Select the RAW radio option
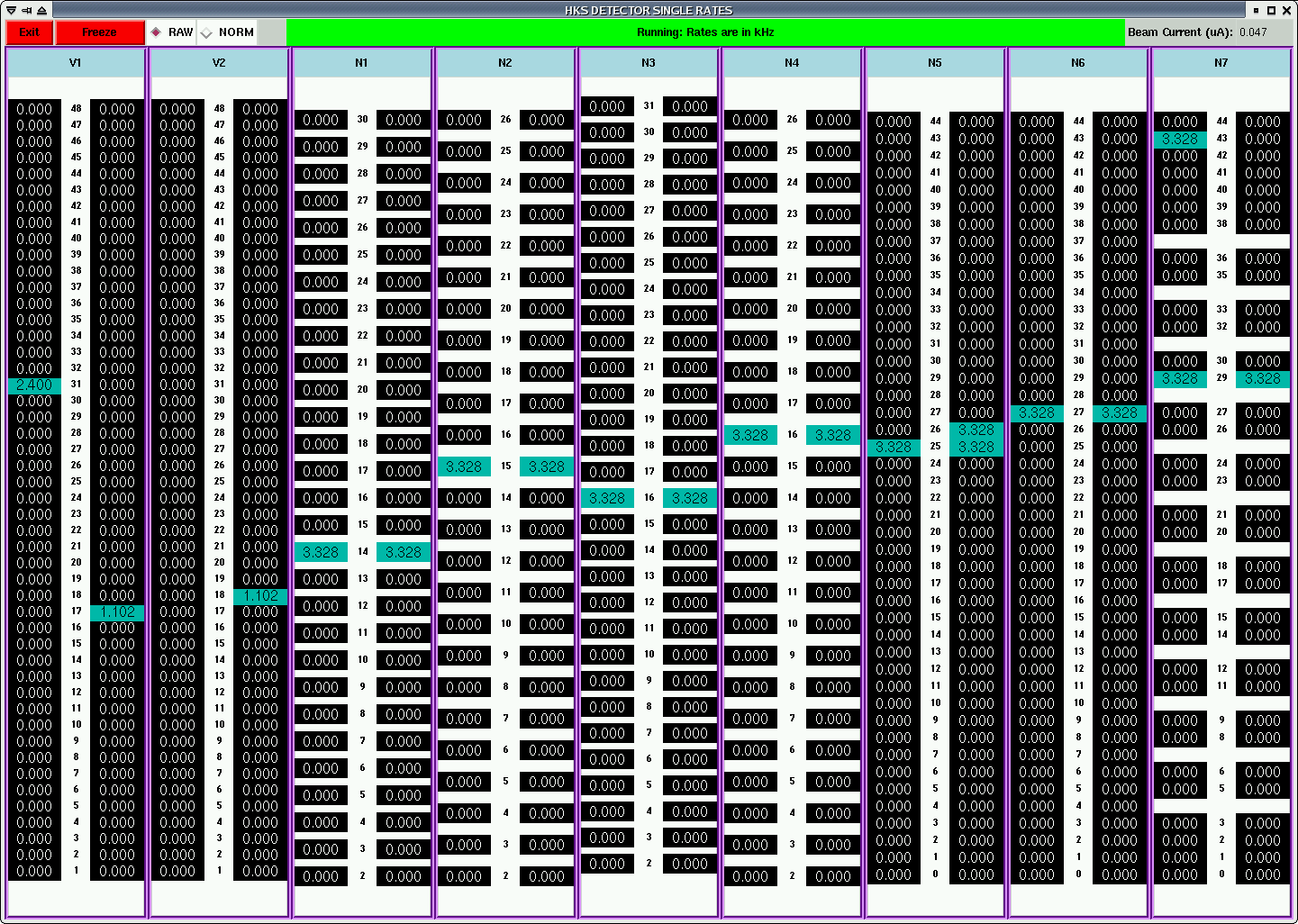 [x=171, y=32]
